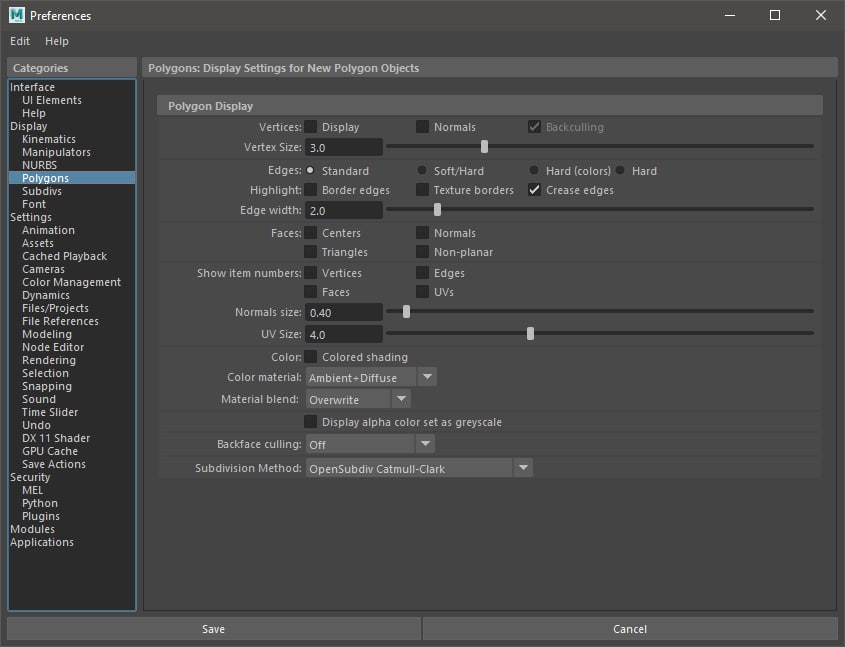Enable Colored shading checkbox
This screenshot has width=845, height=647.
tap(310, 357)
